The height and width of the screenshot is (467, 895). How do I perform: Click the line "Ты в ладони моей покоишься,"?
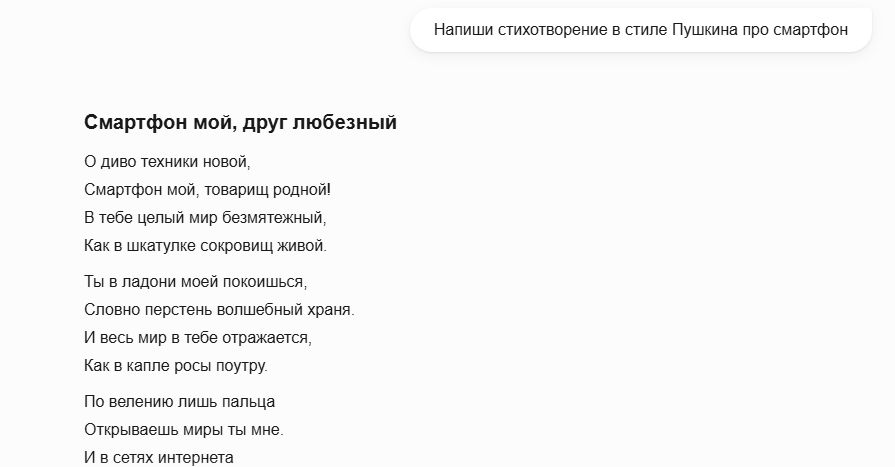point(195,281)
